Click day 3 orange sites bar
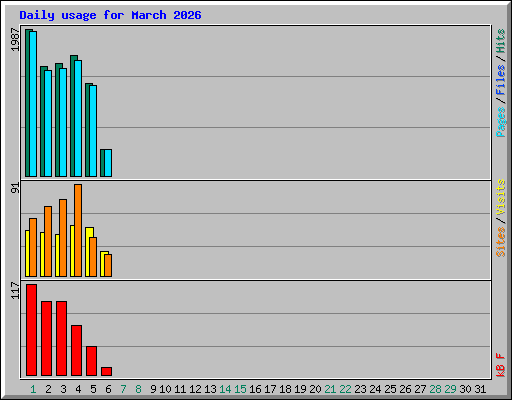The height and width of the screenshot is (400, 512). (x=63, y=238)
